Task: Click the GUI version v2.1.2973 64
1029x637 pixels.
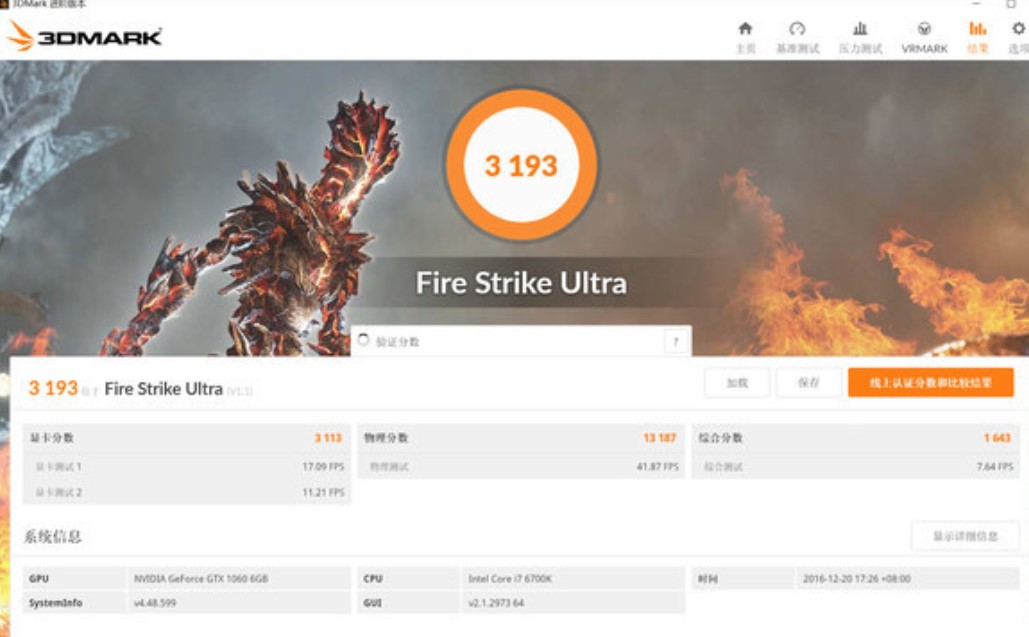Action: coord(496,603)
